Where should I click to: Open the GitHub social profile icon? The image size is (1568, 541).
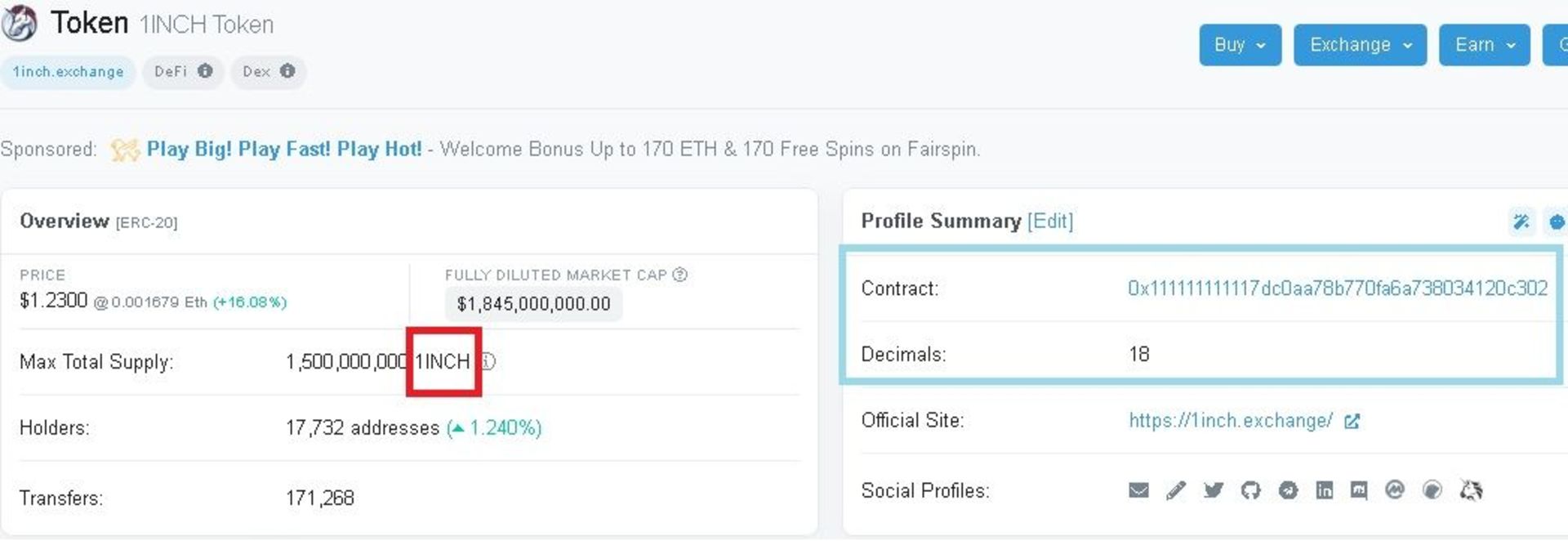[x=1250, y=490]
